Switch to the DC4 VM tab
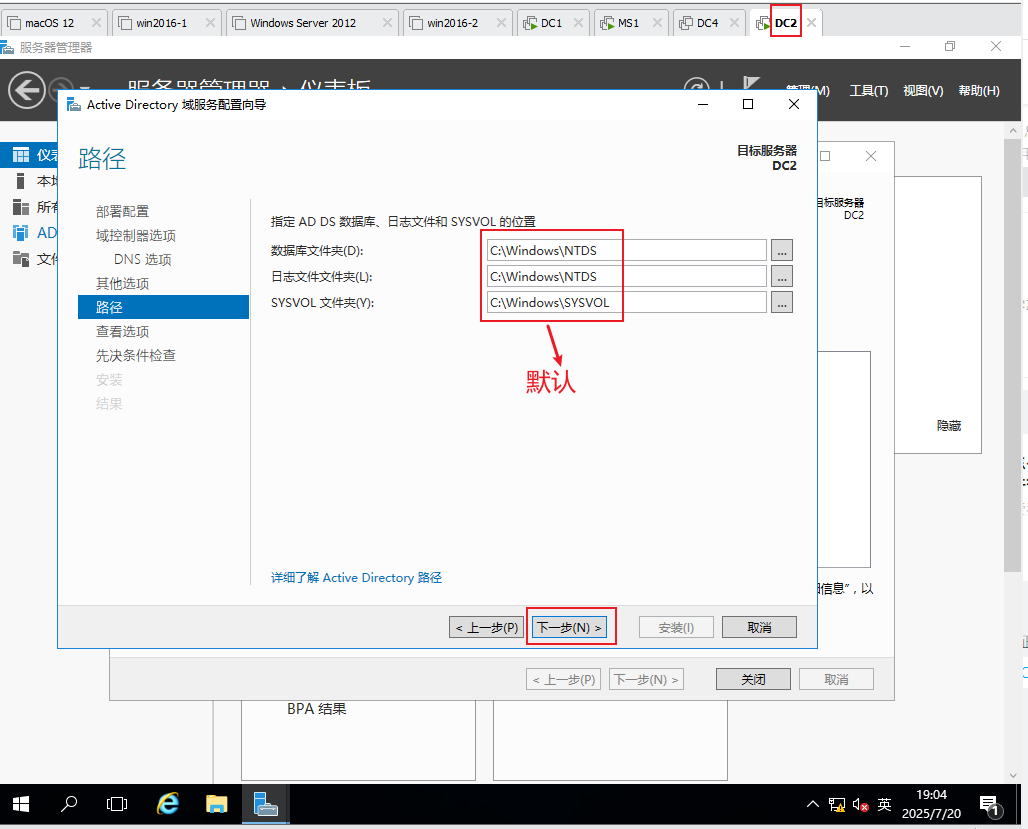This screenshot has height=829, width=1028. (x=707, y=23)
